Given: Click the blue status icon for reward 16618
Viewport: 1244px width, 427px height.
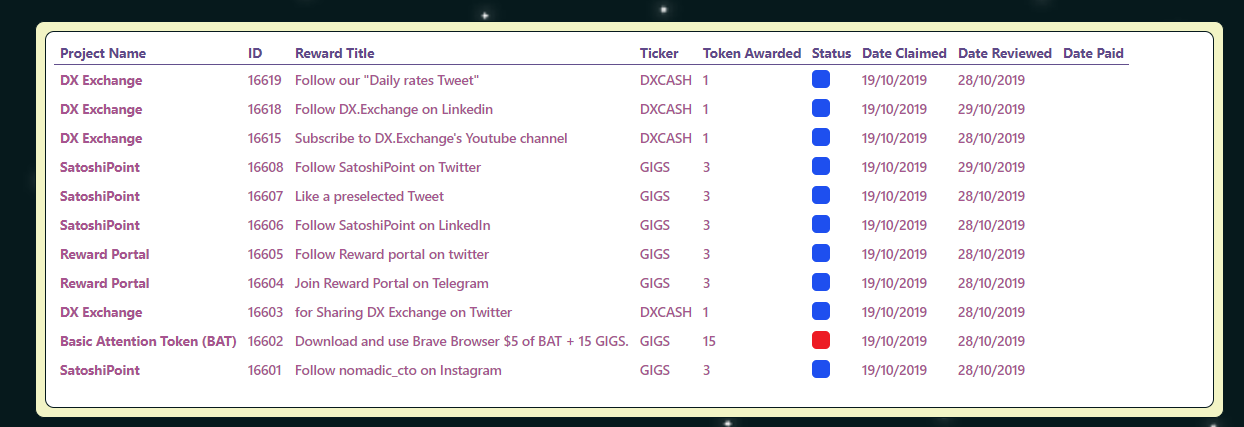Looking at the screenshot, I should [821, 109].
